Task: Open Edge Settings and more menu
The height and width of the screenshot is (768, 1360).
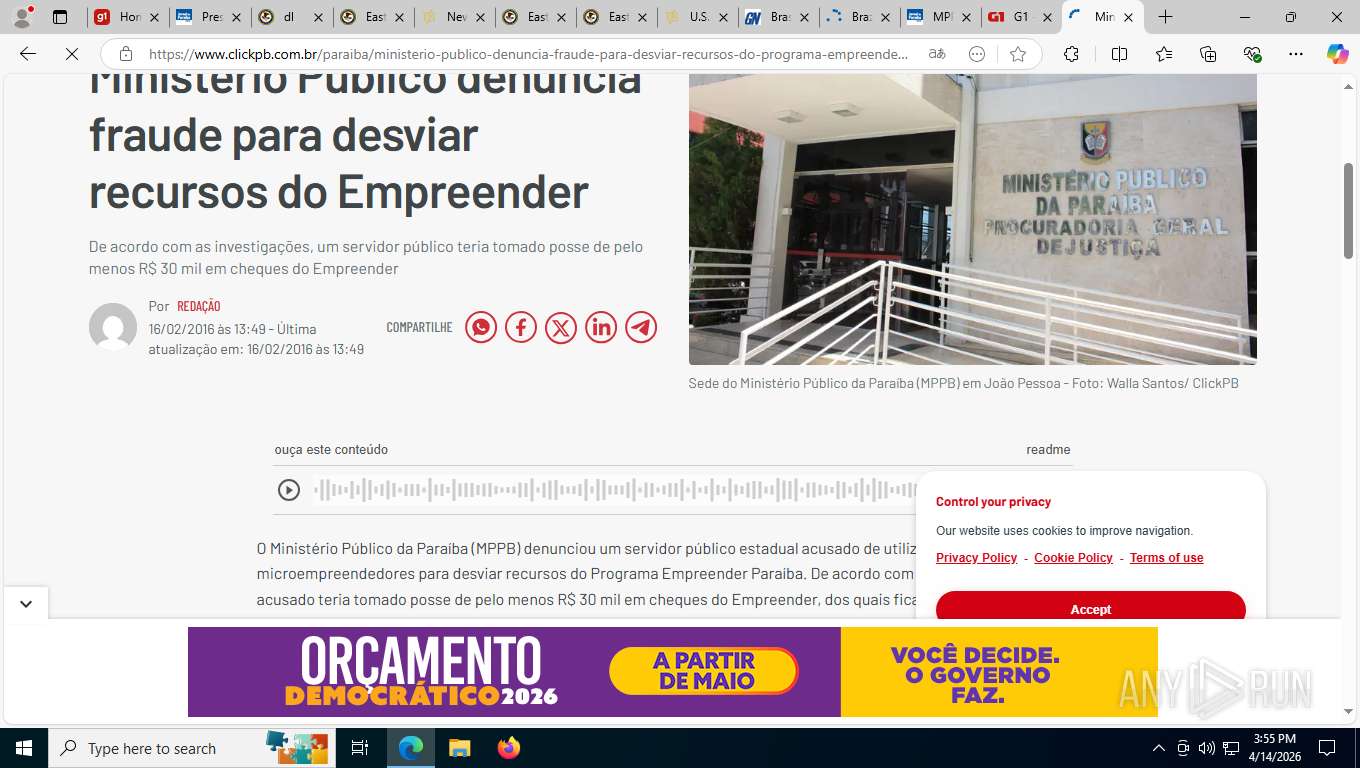Action: [1296, 54]
